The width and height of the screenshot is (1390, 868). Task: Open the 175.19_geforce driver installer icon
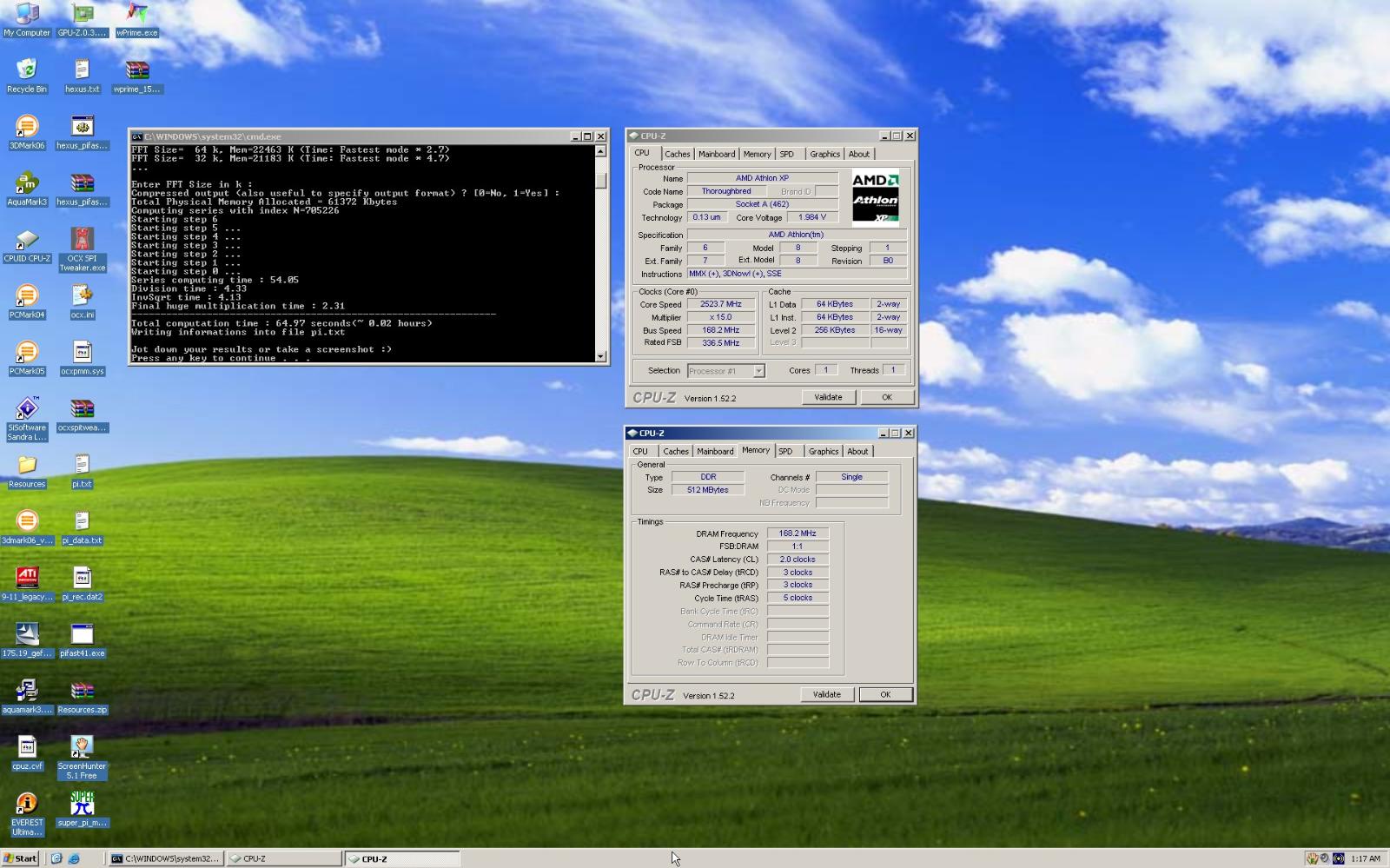(27, 641)
